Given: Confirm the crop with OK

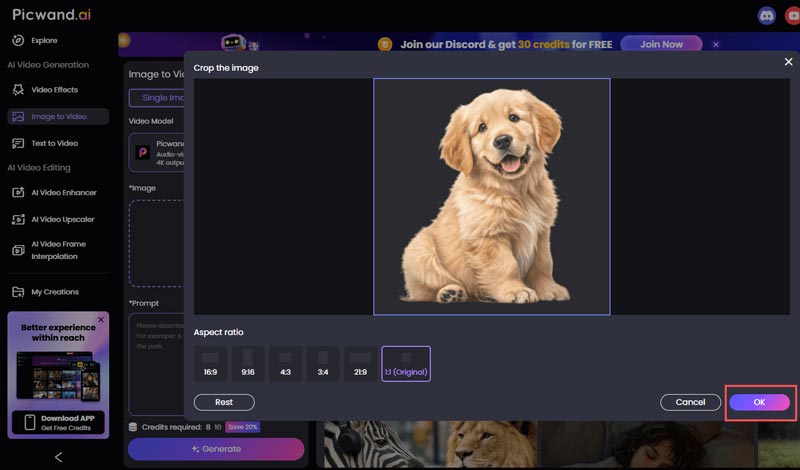Looking at the screenshot, I should pos(759,402).
